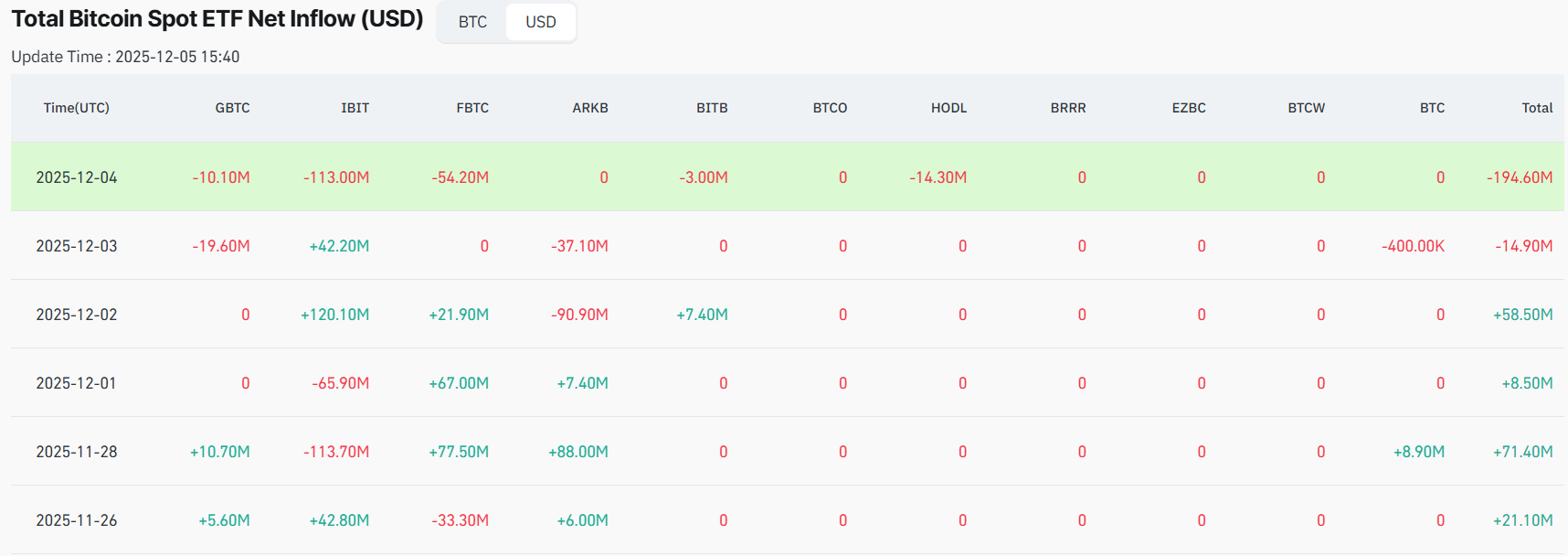Viewport: 1568px width, 556px height.
Task: Click the -400.00K BTC value
Action: [1413, 245]
